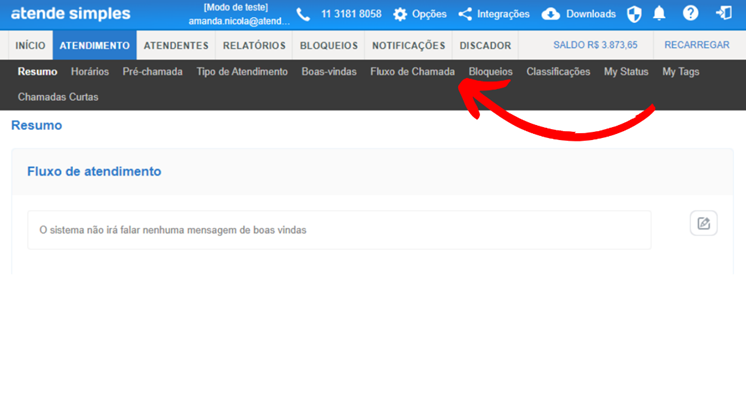Image resolution: width=746 pixels, height=419 pixels.
Task: Open the My Status submenu
Action: (626, 72)
